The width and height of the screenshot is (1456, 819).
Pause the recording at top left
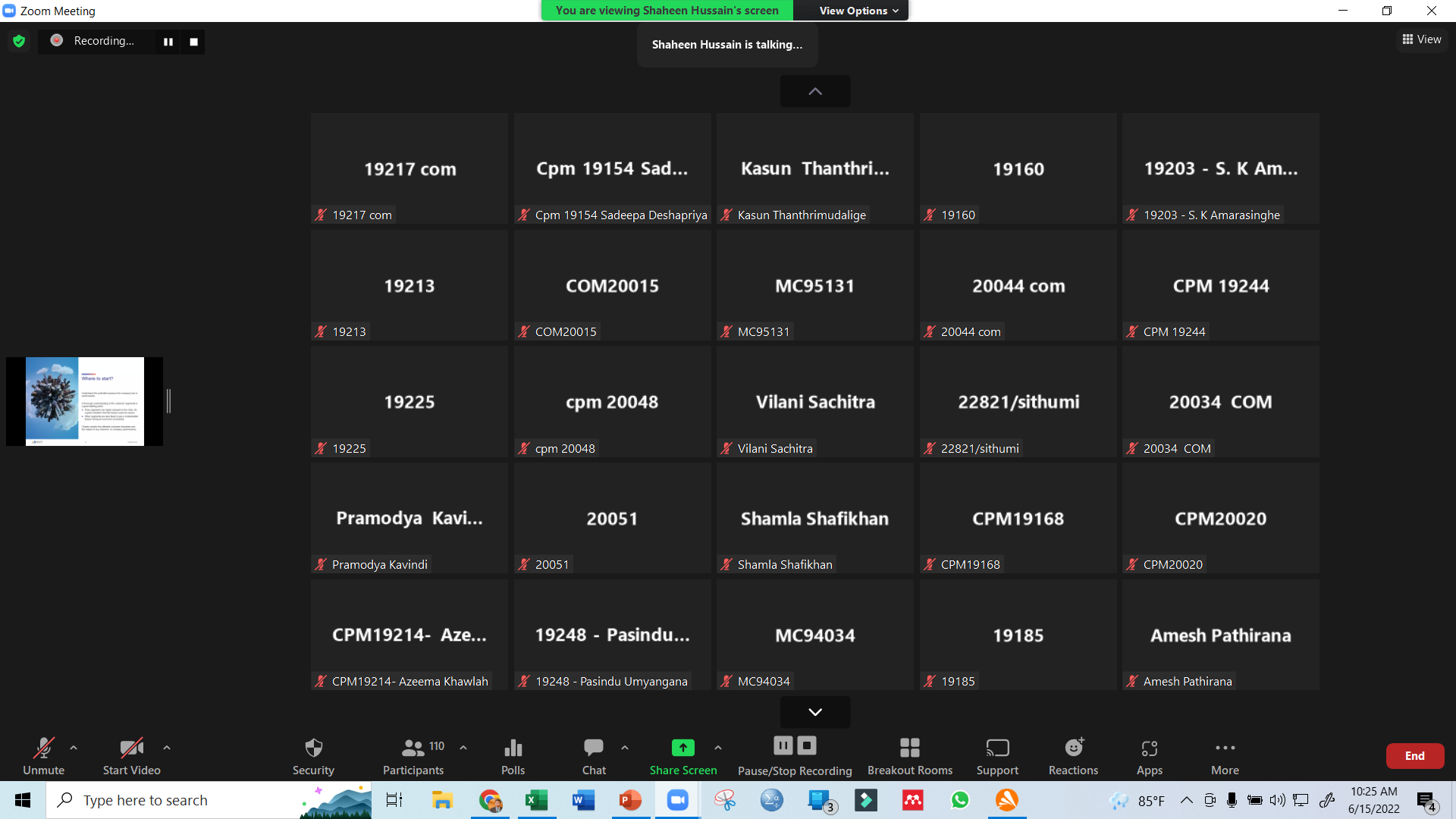point(168,42)
